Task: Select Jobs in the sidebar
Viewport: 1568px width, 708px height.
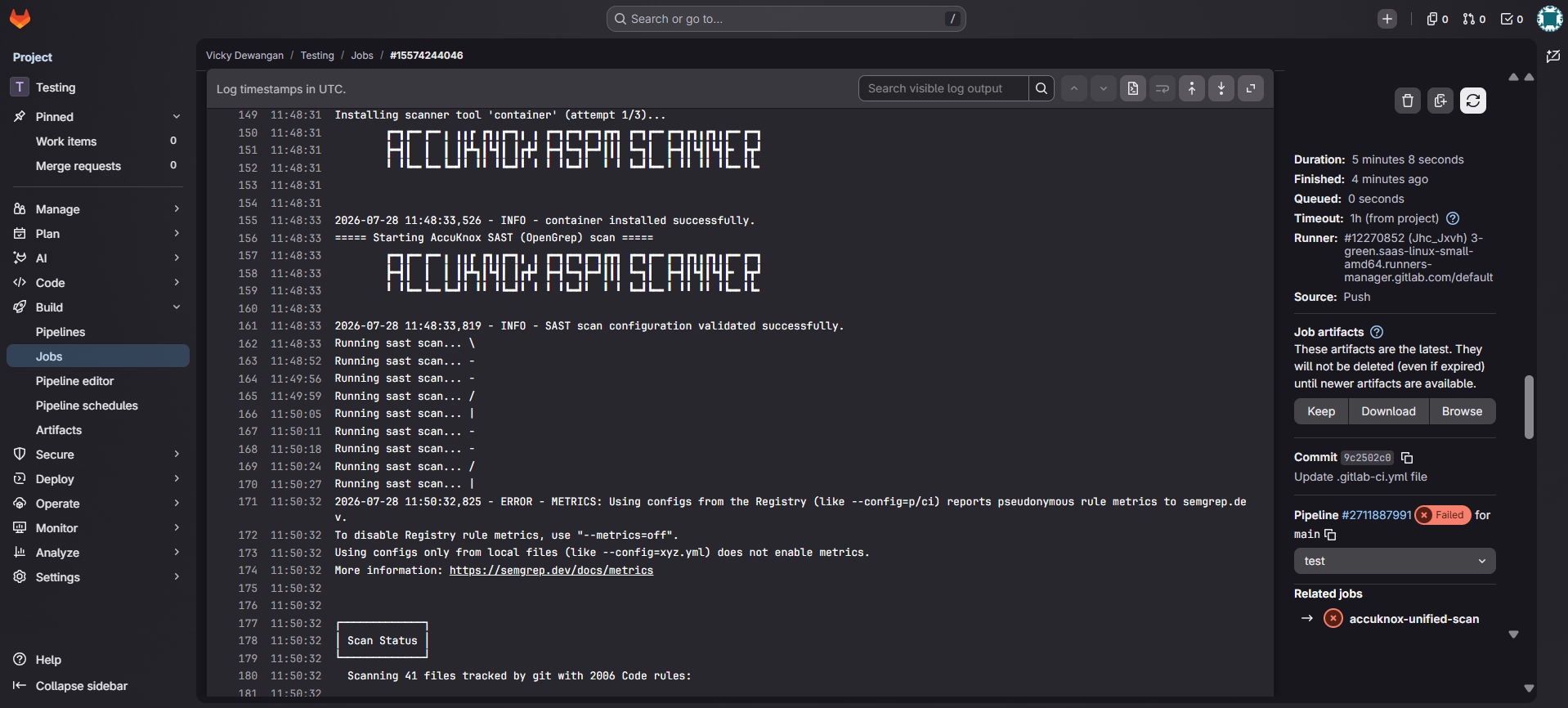Action: click(x=98, y=356)
